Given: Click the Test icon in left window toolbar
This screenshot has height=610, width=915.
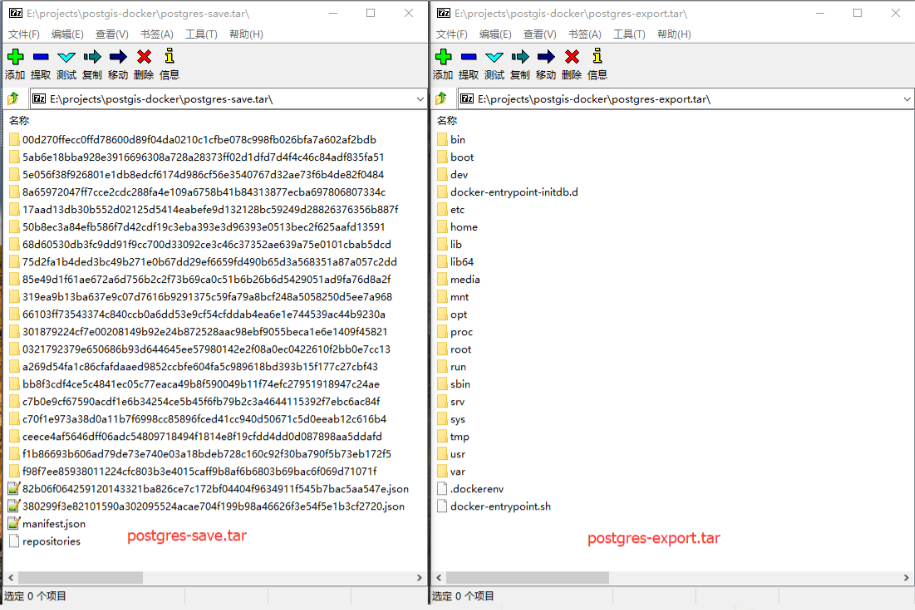Looking at the screenshot, I should coord(66,58).
